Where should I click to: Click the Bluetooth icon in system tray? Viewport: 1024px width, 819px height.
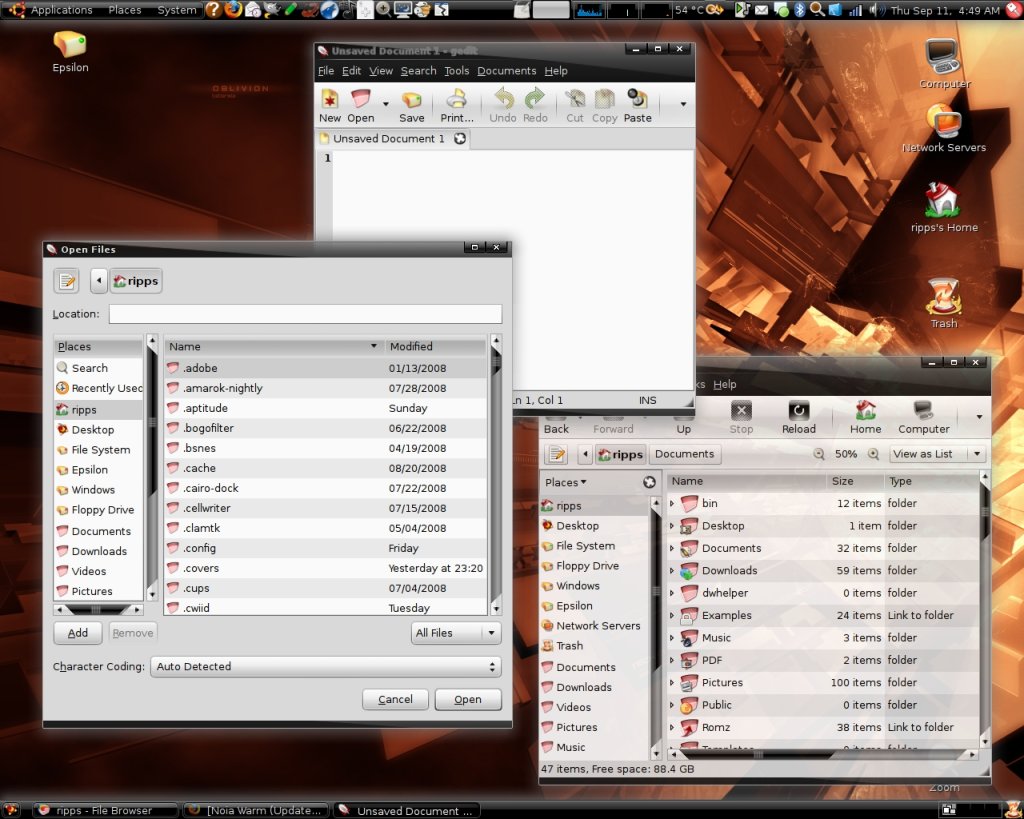[799, 10]
